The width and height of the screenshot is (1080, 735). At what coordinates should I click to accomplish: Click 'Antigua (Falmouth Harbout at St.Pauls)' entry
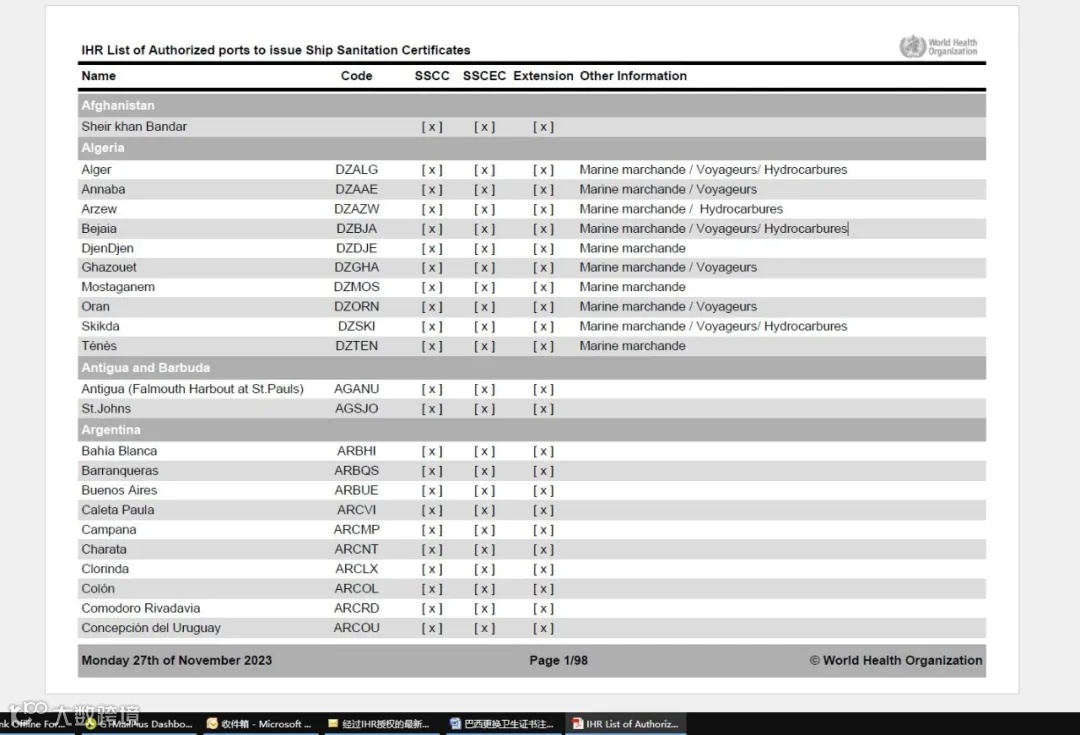point(192,389)
